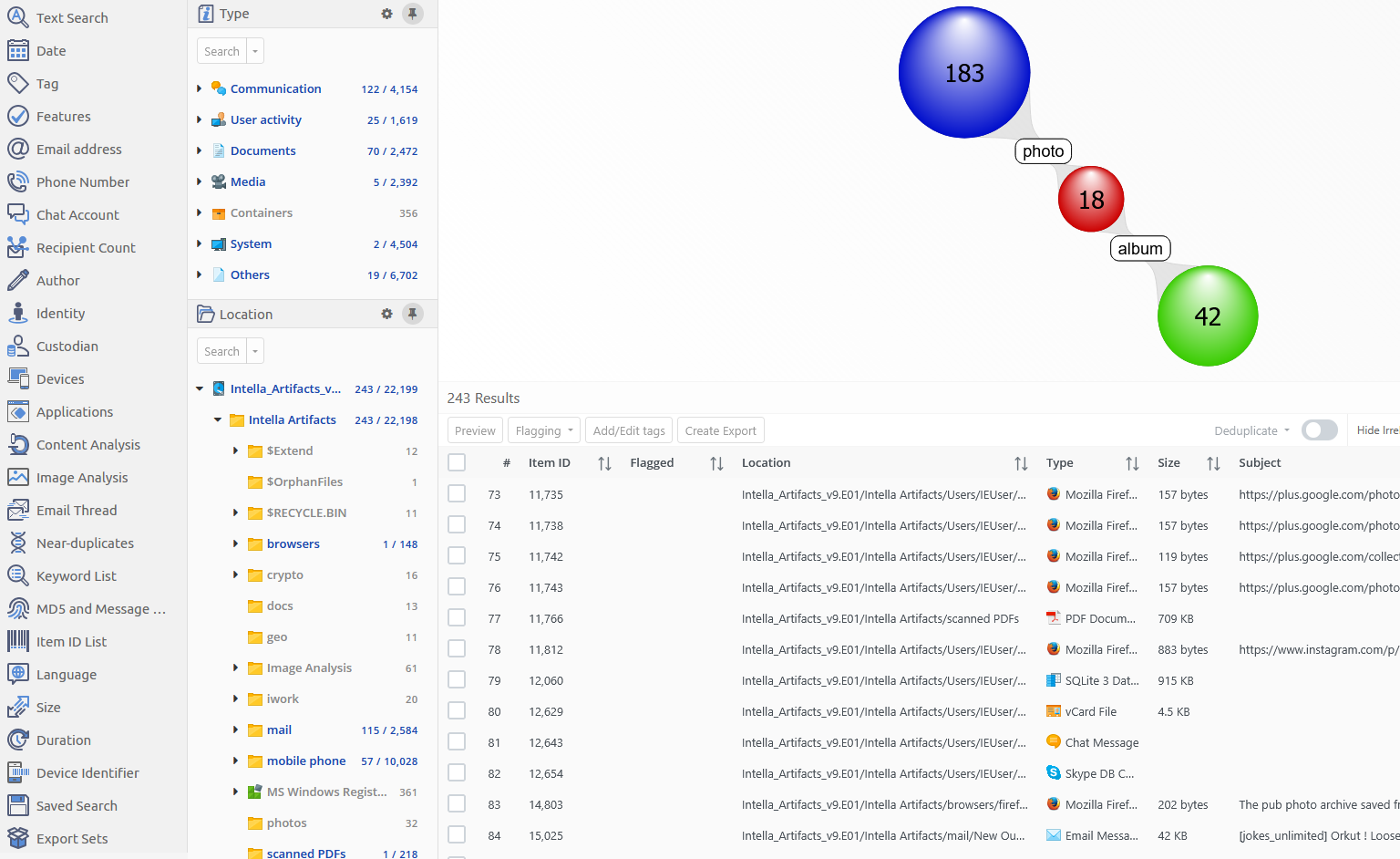Open the Email Thread facet
This screenshot has height=859, width=1400.
76,511
